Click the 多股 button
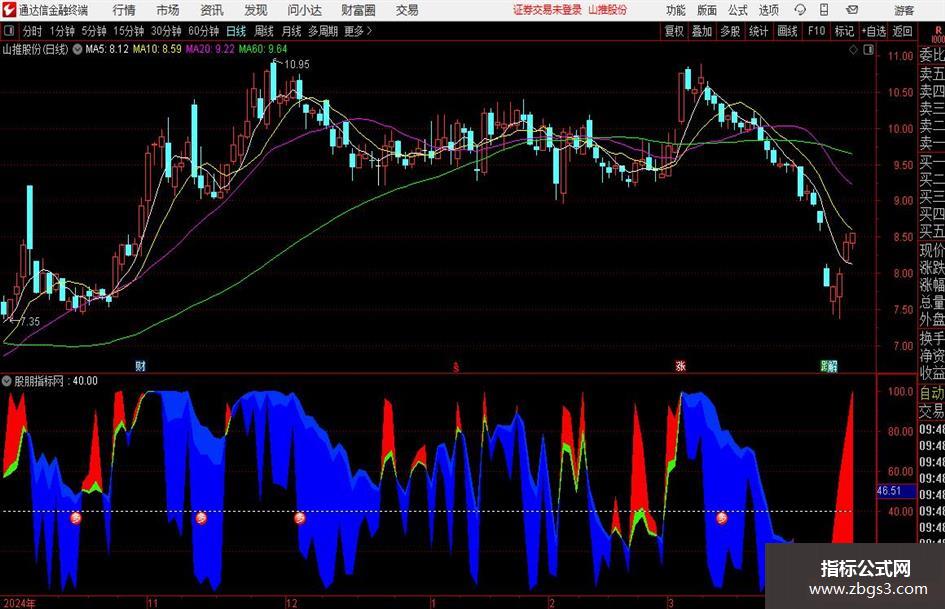The height and width of the screenshot is (609, 945). click(x=729, y=31)
